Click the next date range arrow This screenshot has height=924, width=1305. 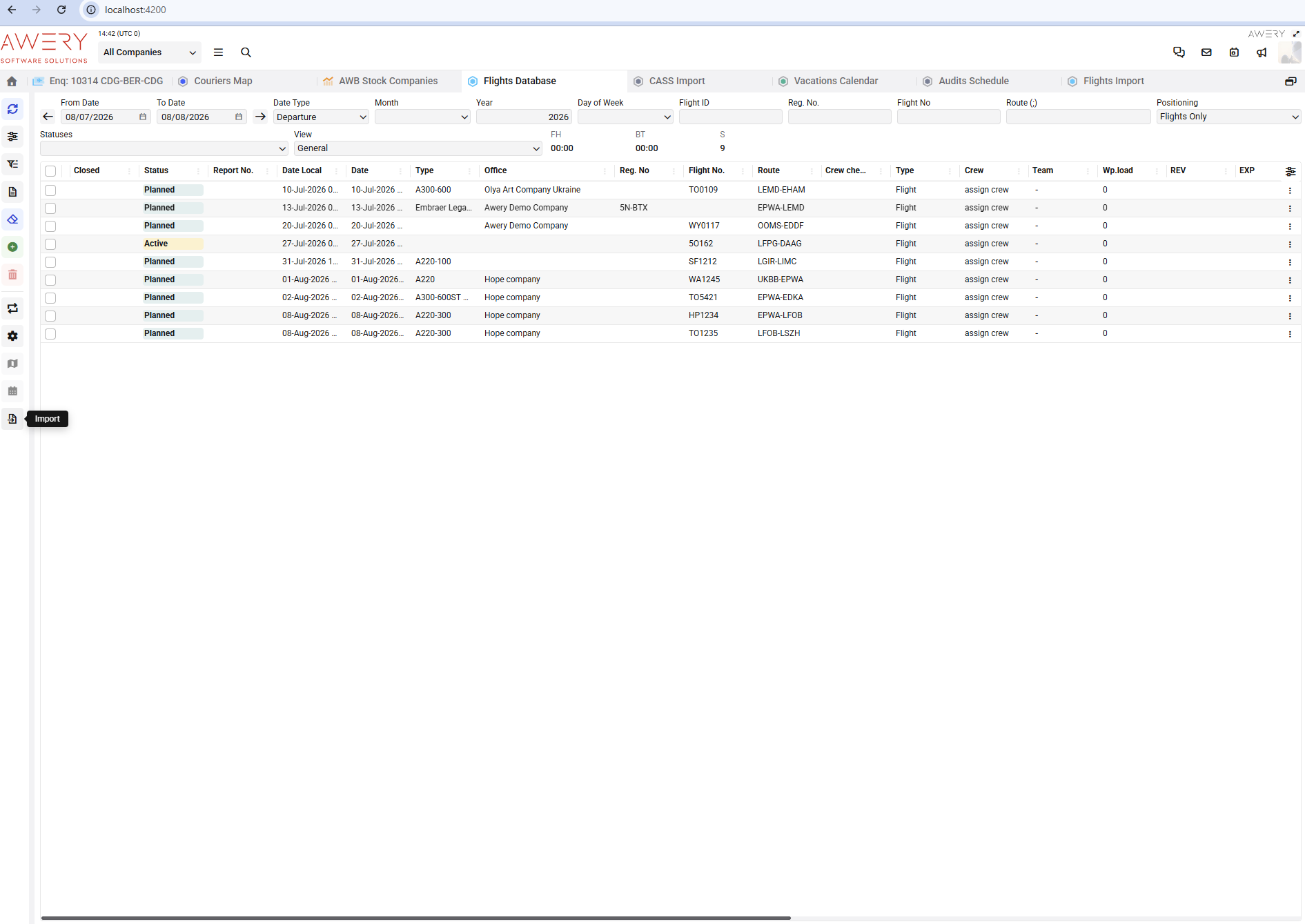[260, 117]
